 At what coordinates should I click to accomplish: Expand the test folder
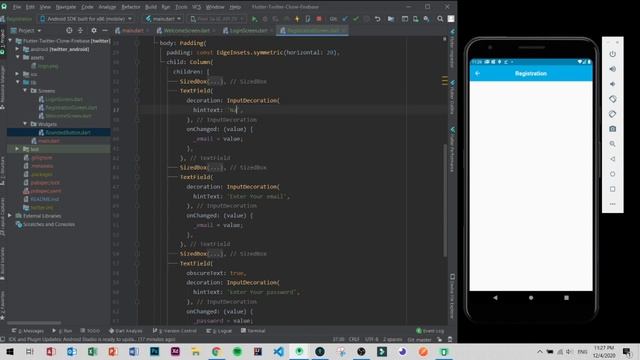click(17, 149)
